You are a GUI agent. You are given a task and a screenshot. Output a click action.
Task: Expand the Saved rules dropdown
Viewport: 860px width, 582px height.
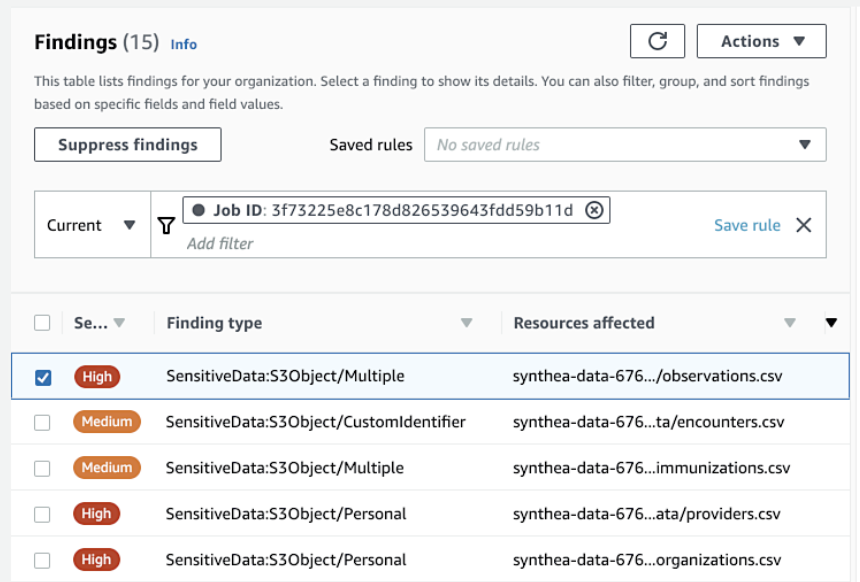625,145
